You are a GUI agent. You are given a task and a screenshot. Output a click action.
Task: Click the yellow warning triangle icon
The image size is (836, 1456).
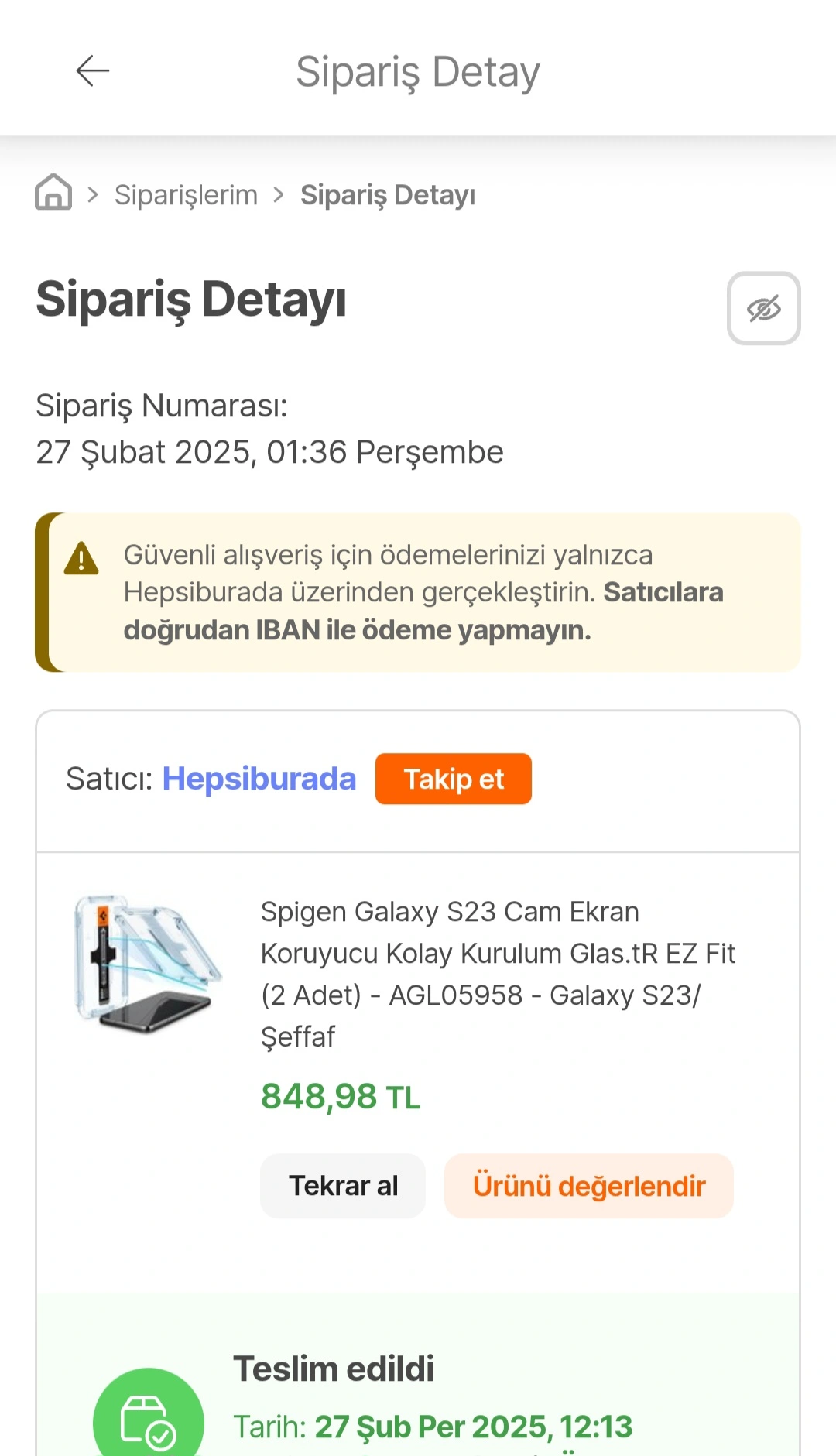pyautogui.click(x=81, y=558)
